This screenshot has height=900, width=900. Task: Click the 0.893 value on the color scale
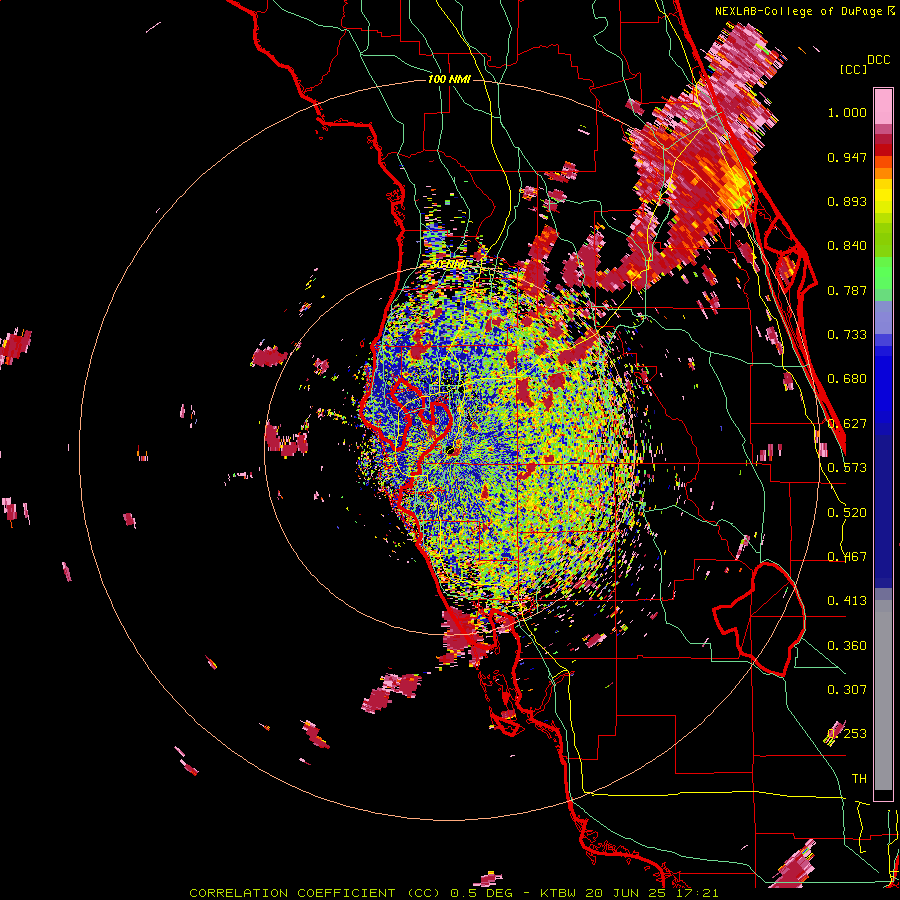pos(847,201)
